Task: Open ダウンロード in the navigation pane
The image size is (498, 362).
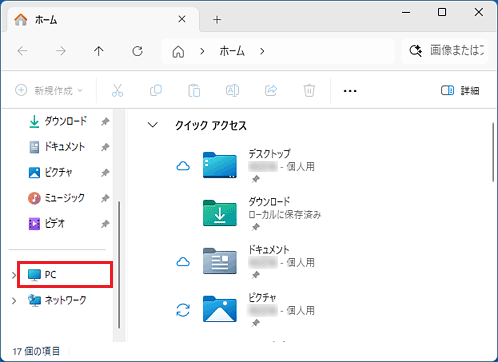Action: (65, 121)
